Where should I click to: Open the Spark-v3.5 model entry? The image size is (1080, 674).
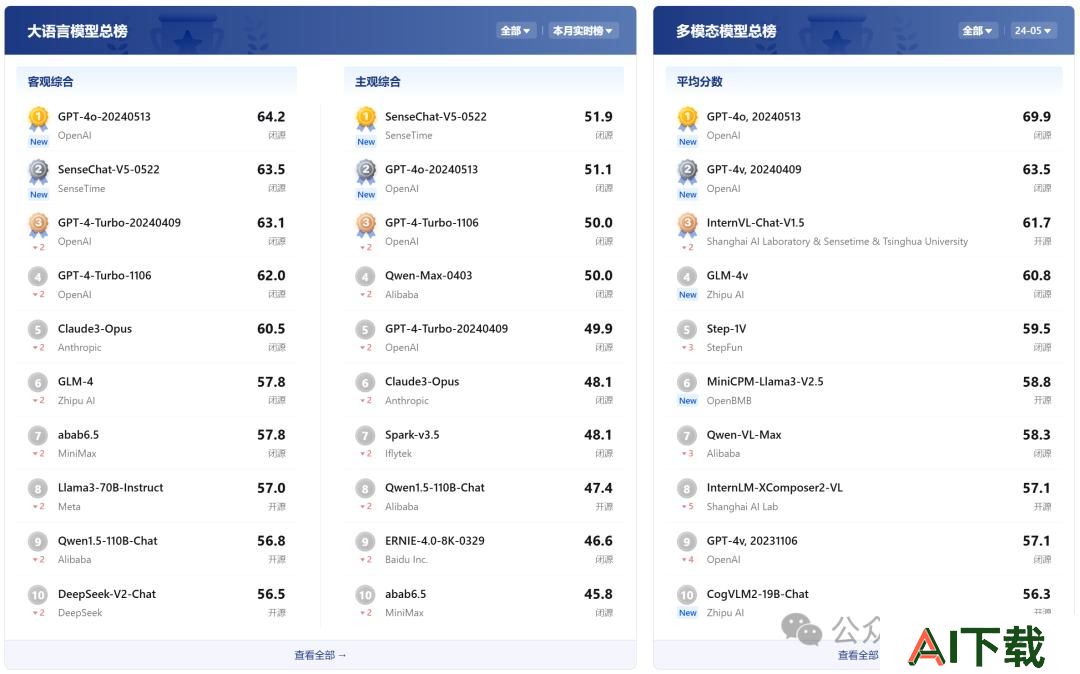pos(412,434)
